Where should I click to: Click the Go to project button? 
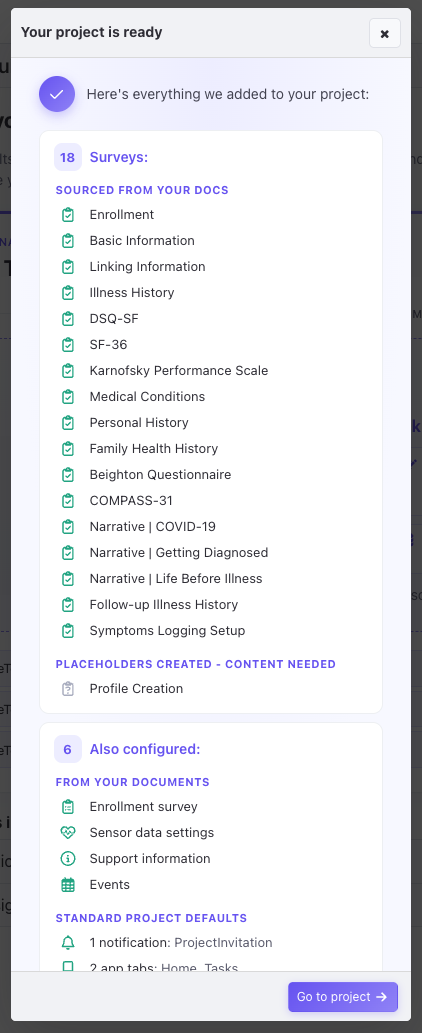coord(342,997)
